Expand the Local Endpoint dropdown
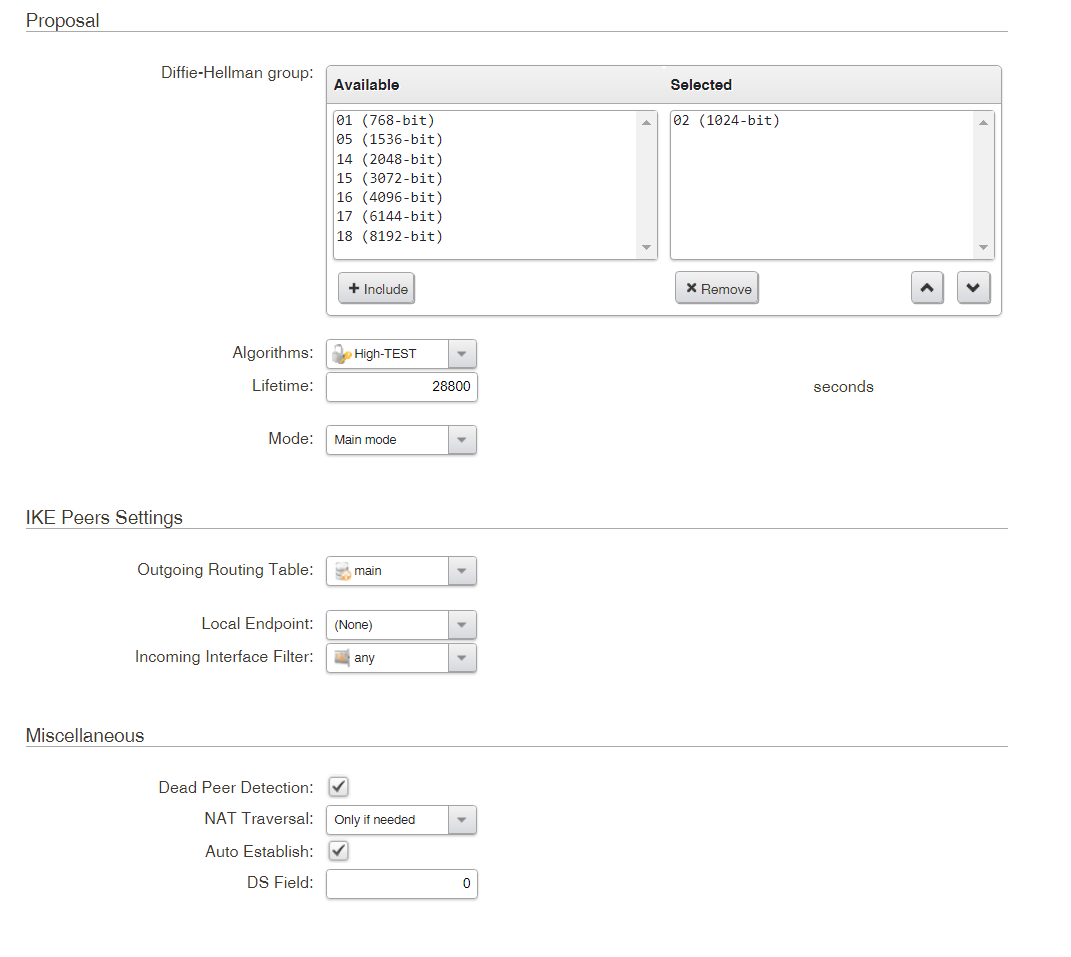 461,625
